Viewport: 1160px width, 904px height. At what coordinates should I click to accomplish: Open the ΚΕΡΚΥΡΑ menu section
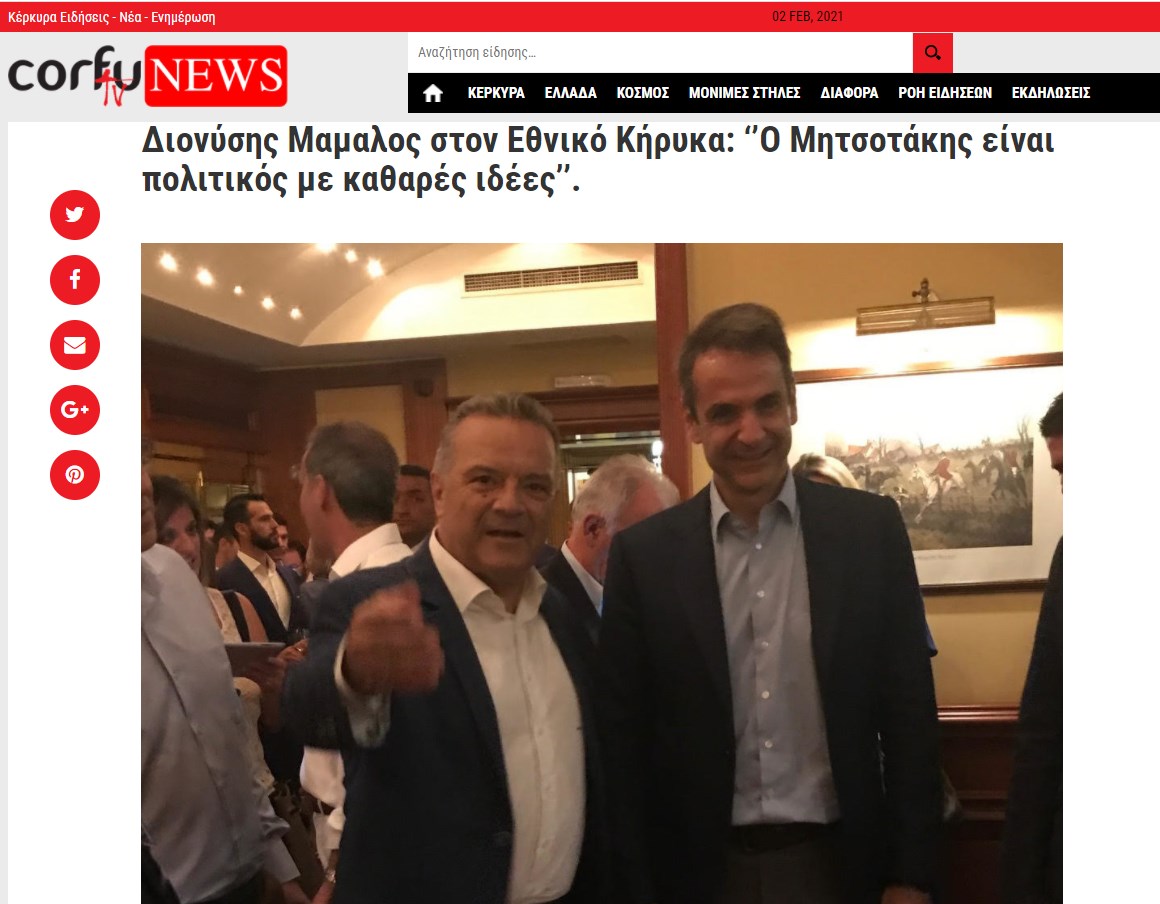tap(496, 93)
